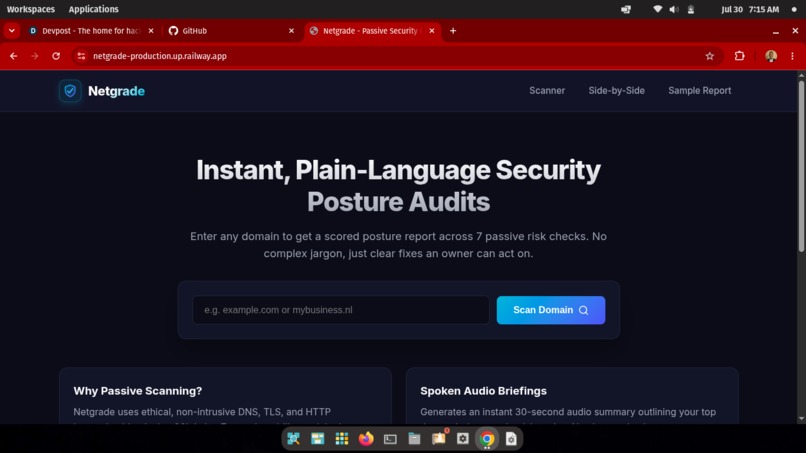
Task: Reload the Netgrade page
Action: (56, 56)
